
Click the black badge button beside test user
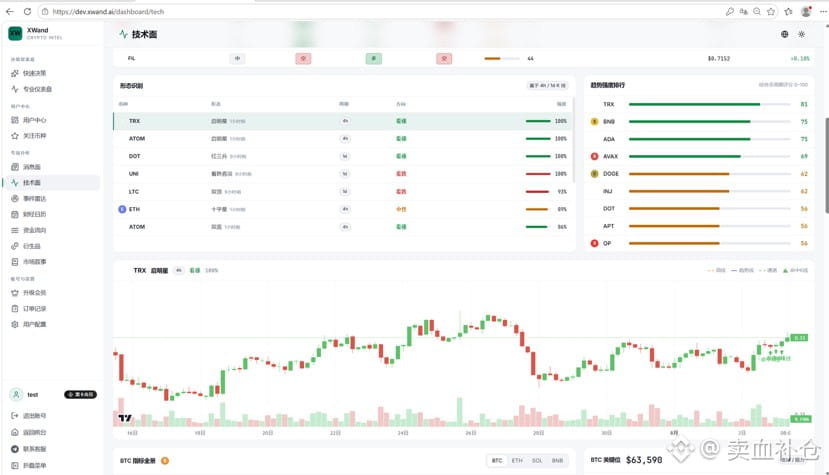click(80, 395)
